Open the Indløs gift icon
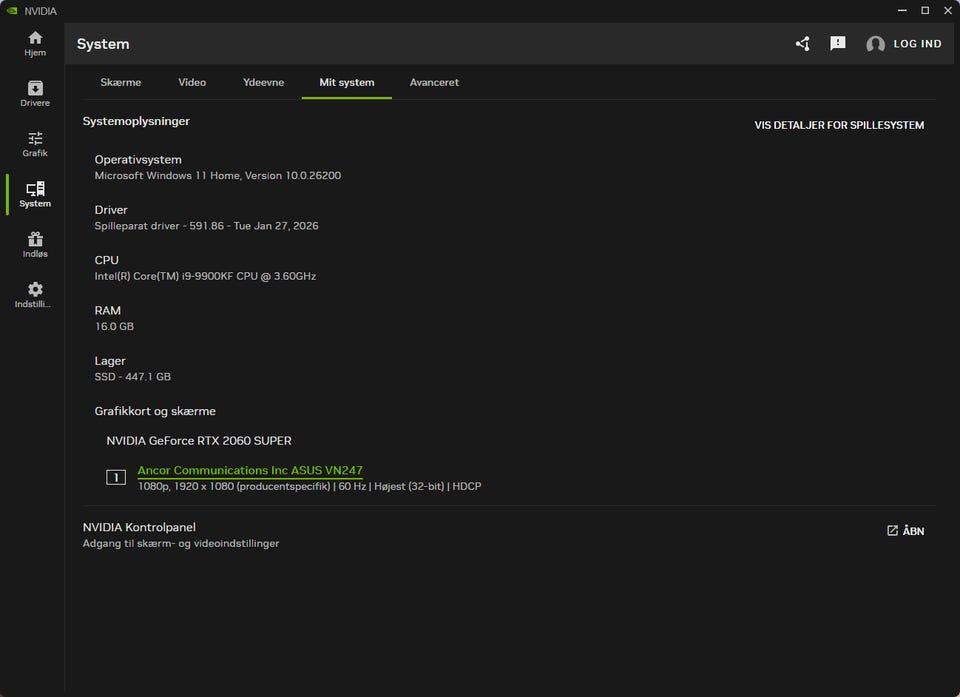The image size is (960, 697). point(35,239)
